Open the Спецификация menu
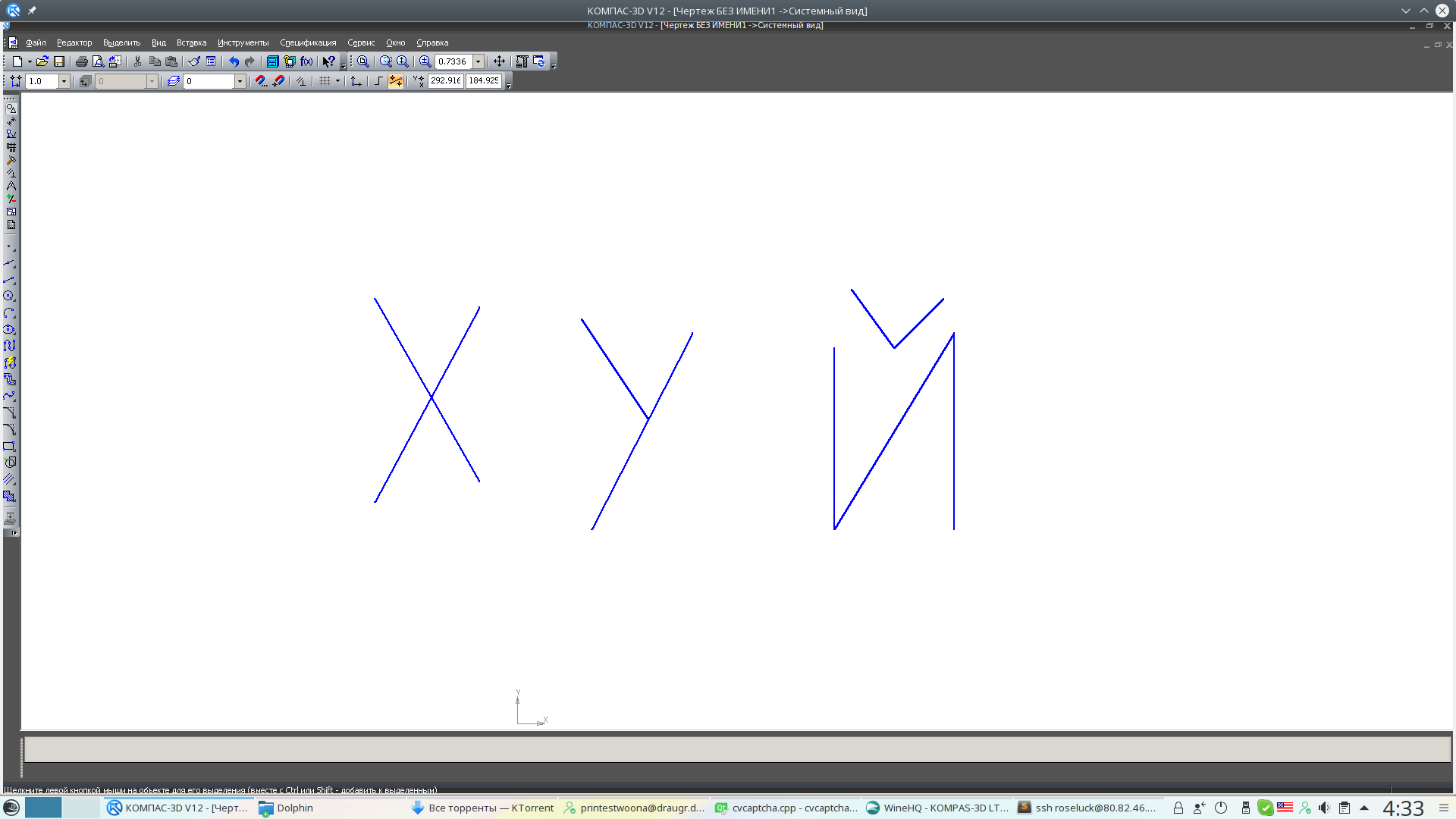 pyautogui.click(x=308, y=43)
